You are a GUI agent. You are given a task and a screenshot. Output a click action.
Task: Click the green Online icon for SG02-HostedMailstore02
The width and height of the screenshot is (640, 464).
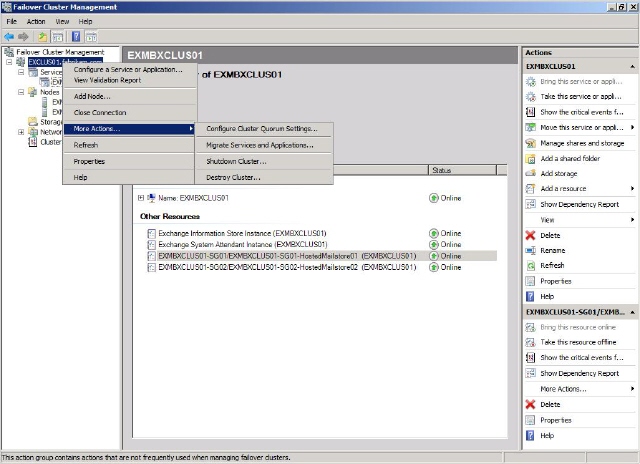pyautogui.click(x=433, y=267)
